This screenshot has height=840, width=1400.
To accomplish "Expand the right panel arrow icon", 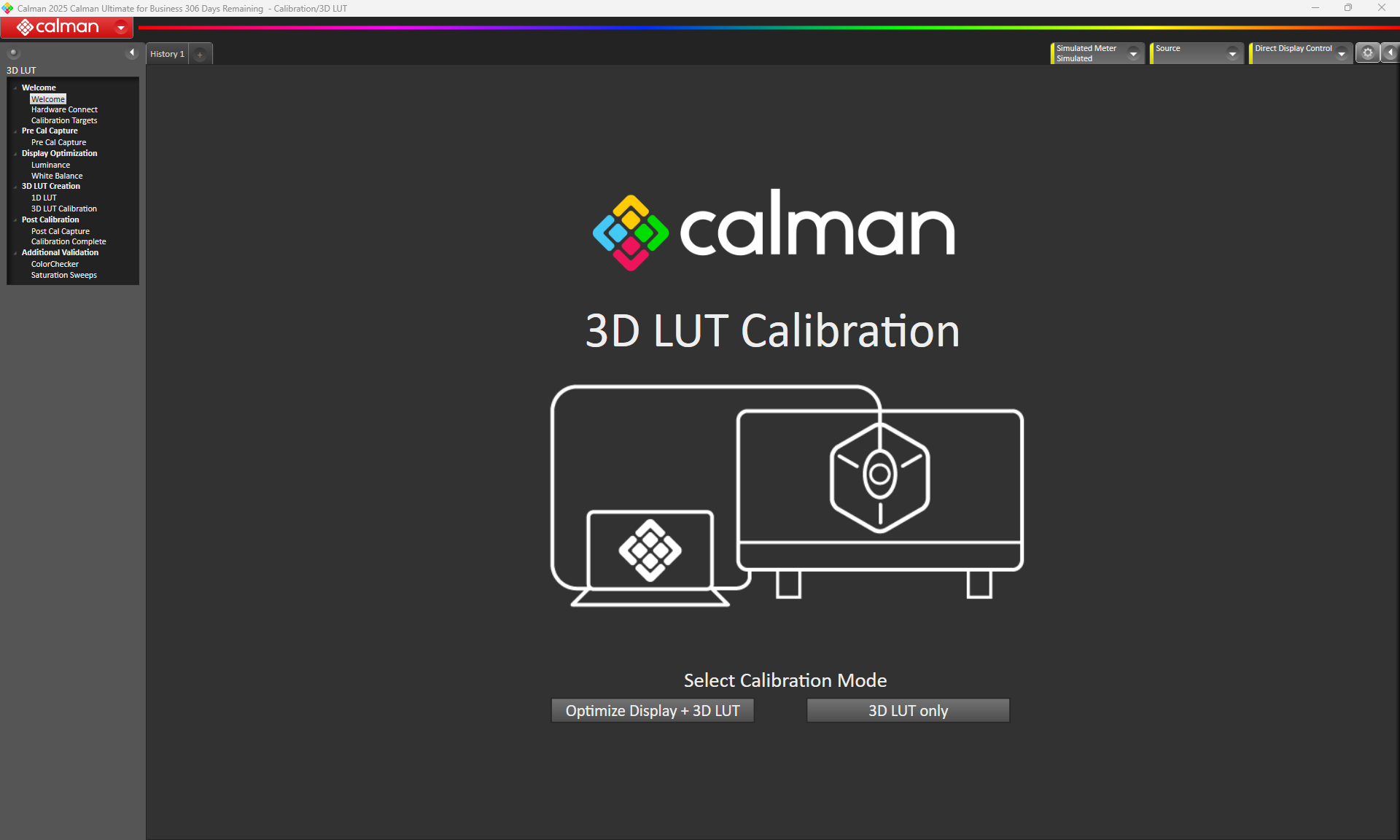I will coord(1391,52).
